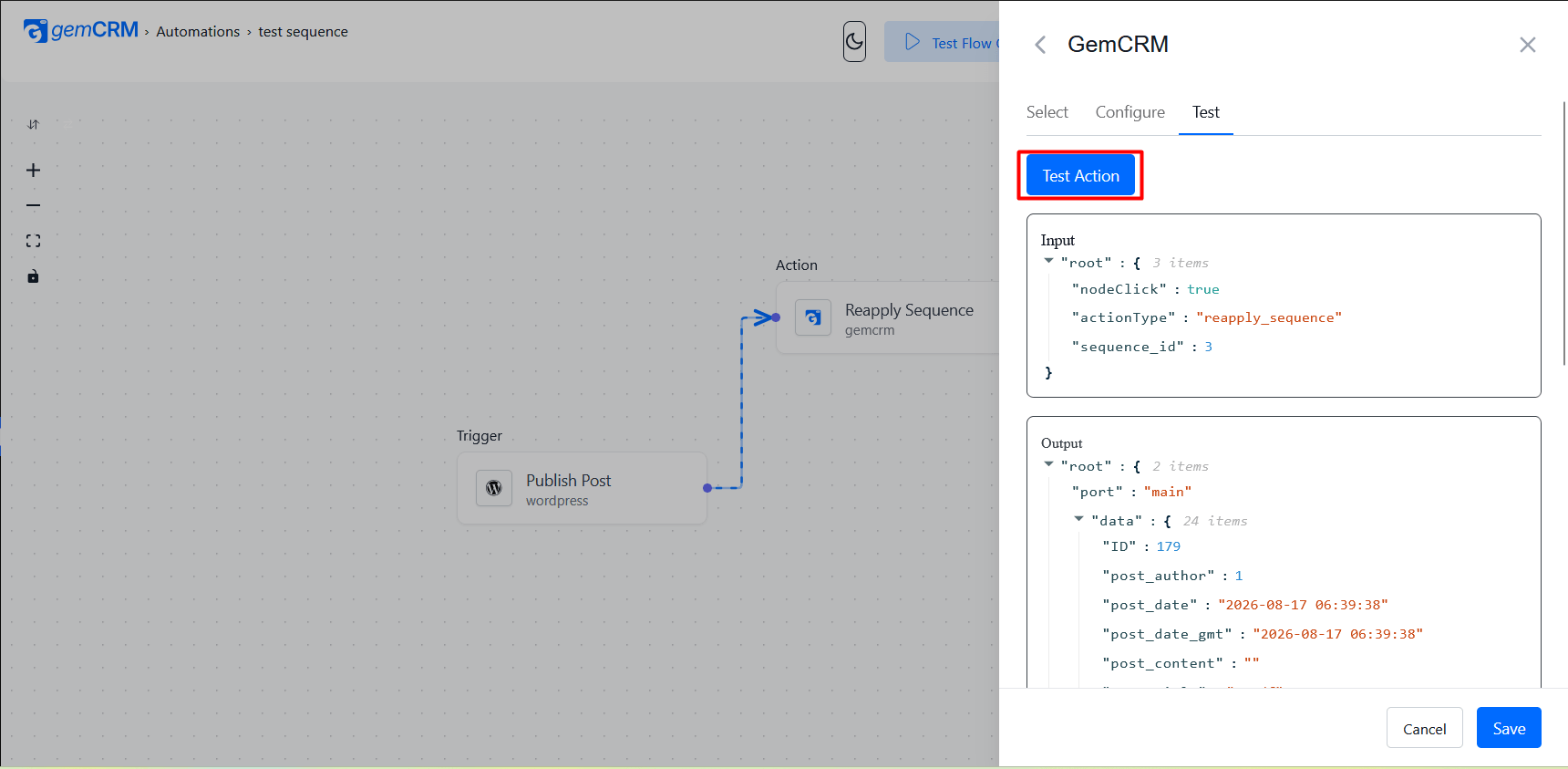Close the GemCRM panel
This screenshot has height=769, width=1568.
[x=1528, y=45]
